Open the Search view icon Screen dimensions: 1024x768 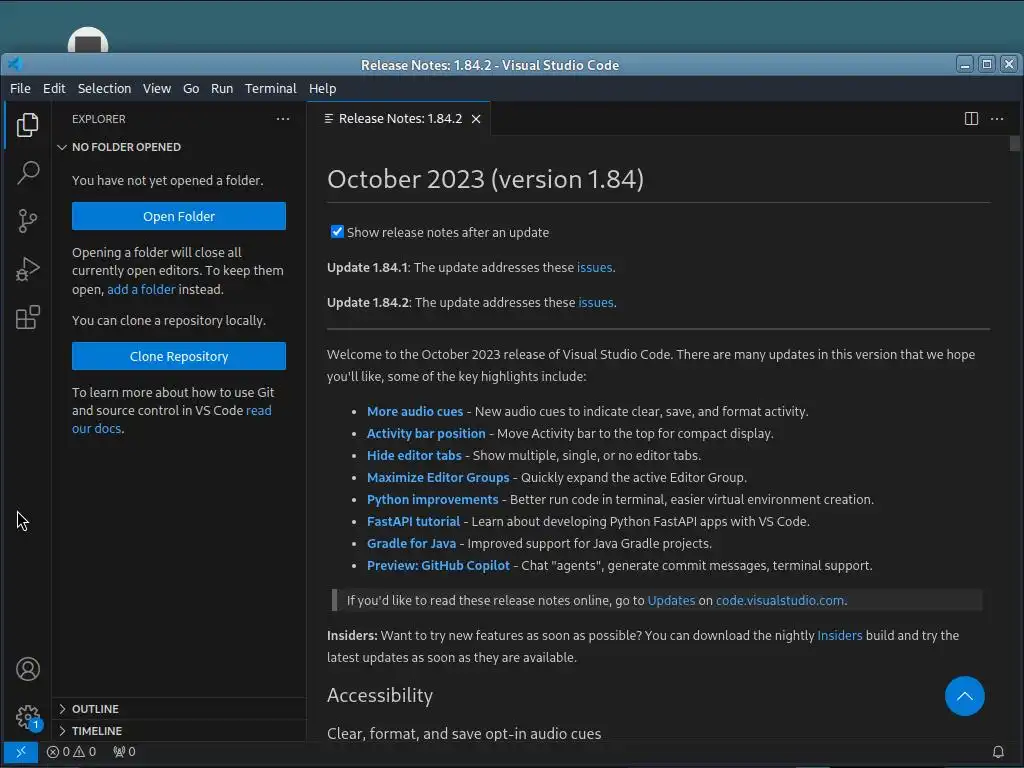point(27,172)
